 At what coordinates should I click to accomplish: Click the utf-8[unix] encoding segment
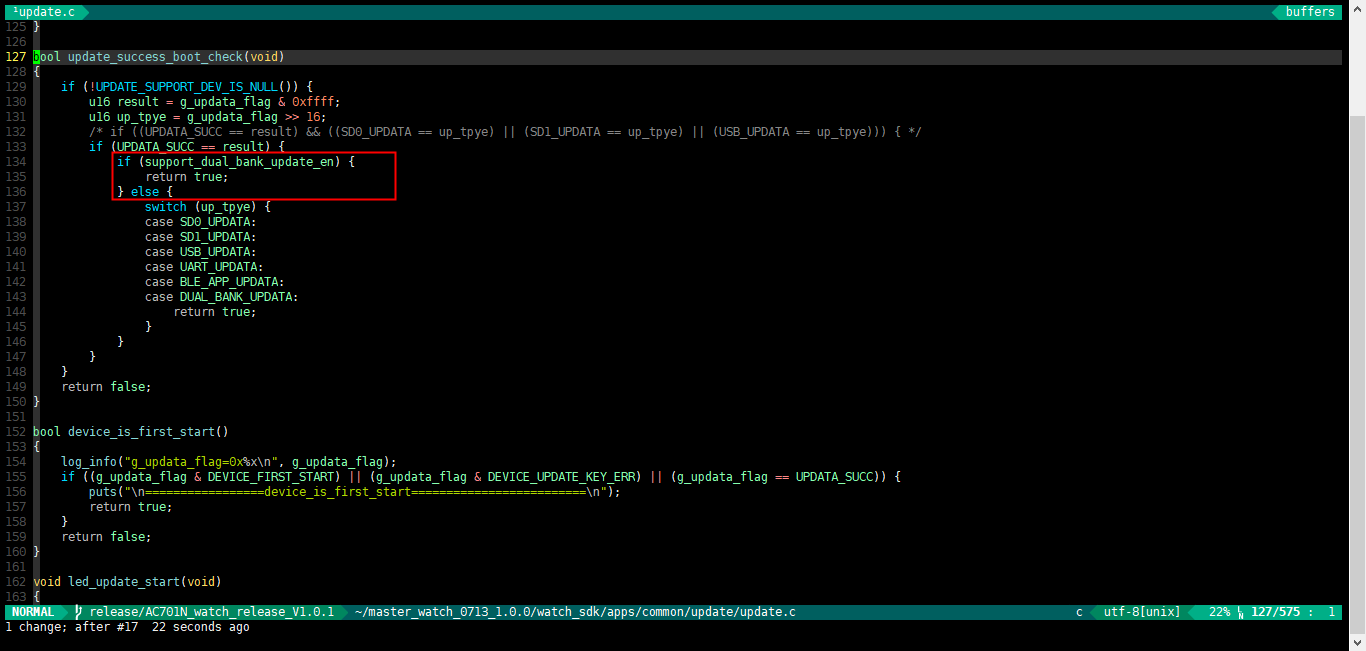click(x=1141, y=612)
